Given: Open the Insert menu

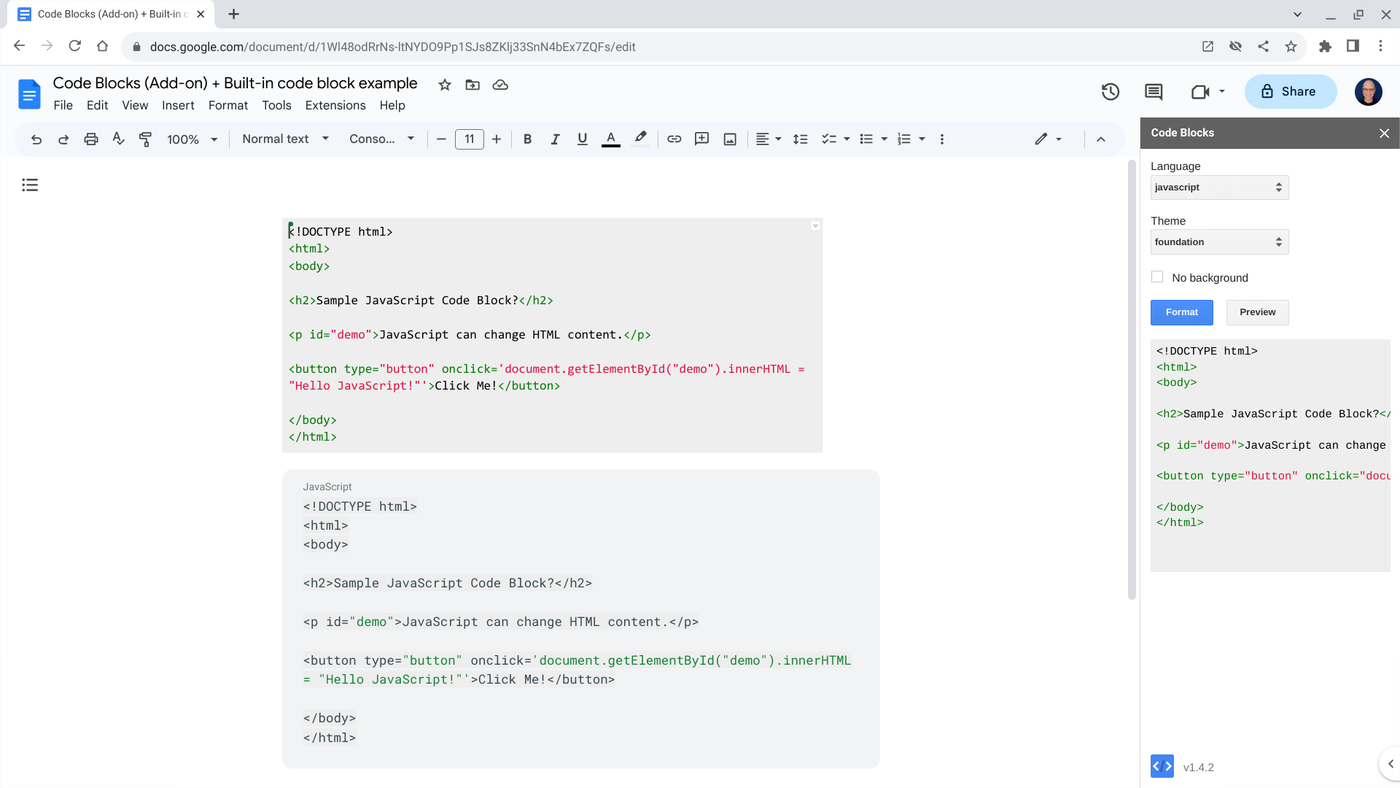Looking at the screenshot, I should [178, 105].
